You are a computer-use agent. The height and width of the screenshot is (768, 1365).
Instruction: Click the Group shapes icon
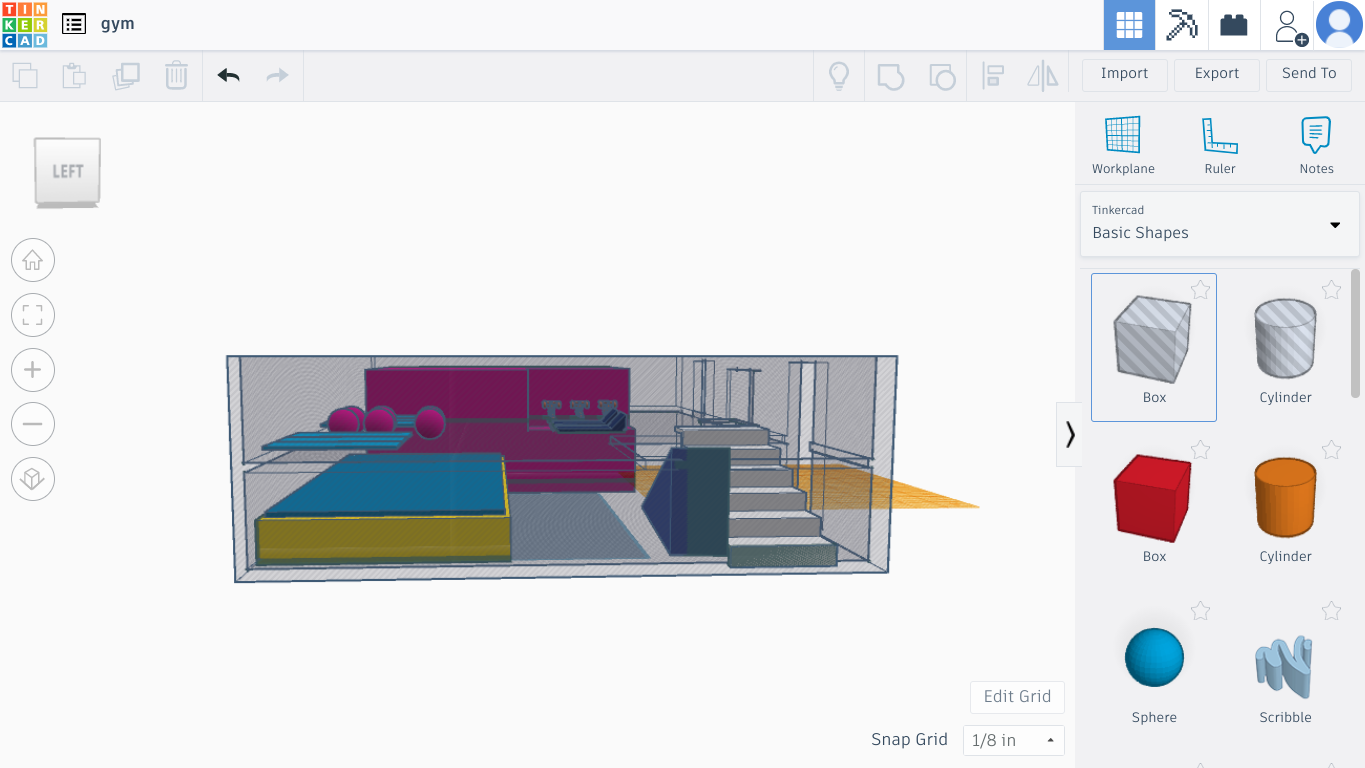pos(890,76)
